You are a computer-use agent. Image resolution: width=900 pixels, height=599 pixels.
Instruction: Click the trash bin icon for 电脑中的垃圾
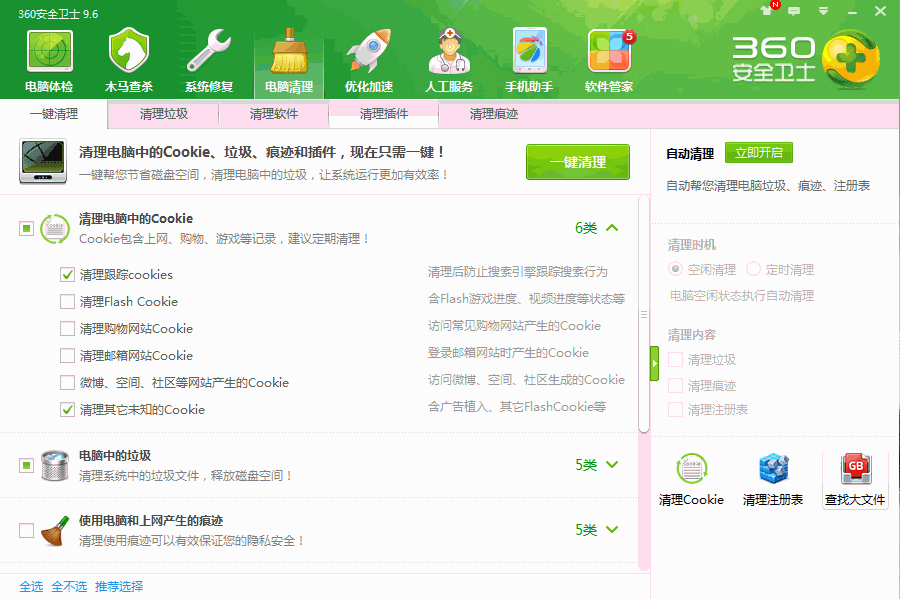(x=55, y=465)
